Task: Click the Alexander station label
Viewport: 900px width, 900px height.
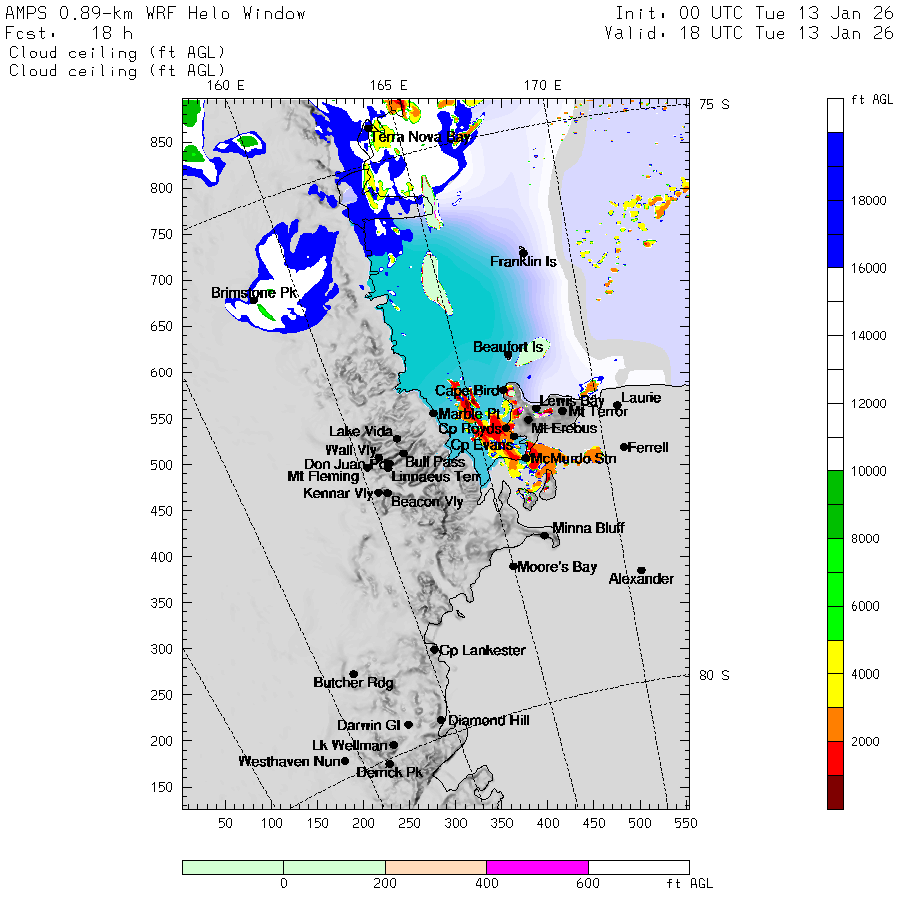Action: click(641, 579)
